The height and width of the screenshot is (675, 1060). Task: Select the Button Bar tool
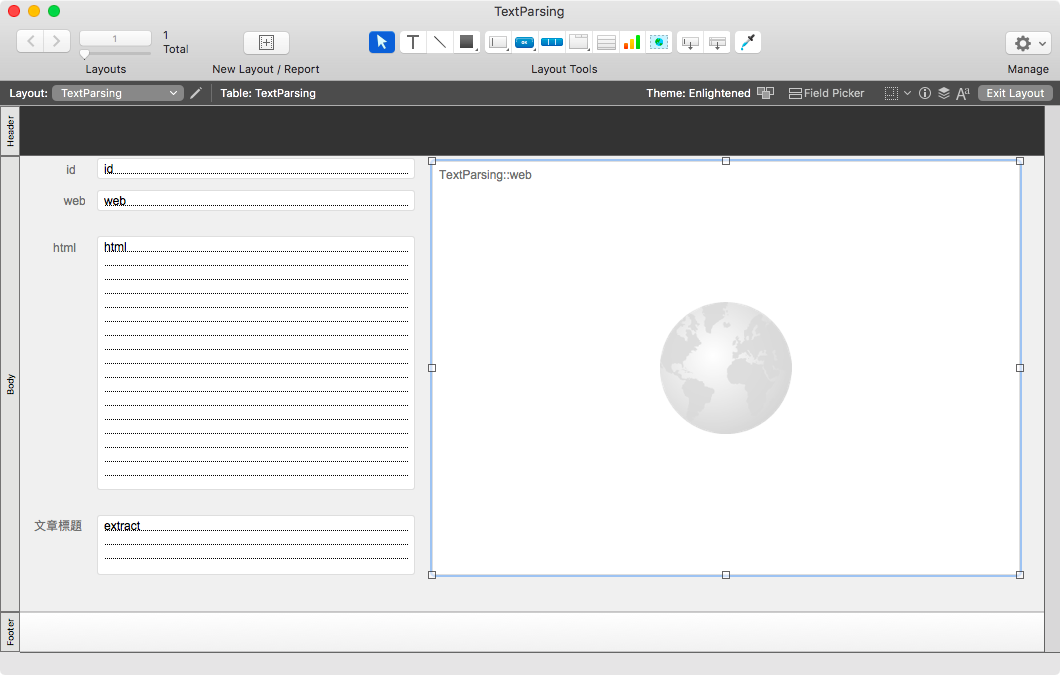[552, 42]
